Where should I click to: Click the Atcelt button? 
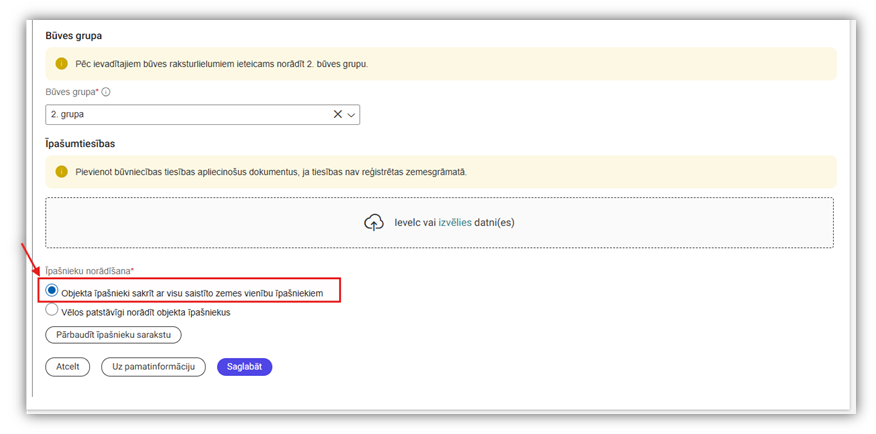coord(68,367)
